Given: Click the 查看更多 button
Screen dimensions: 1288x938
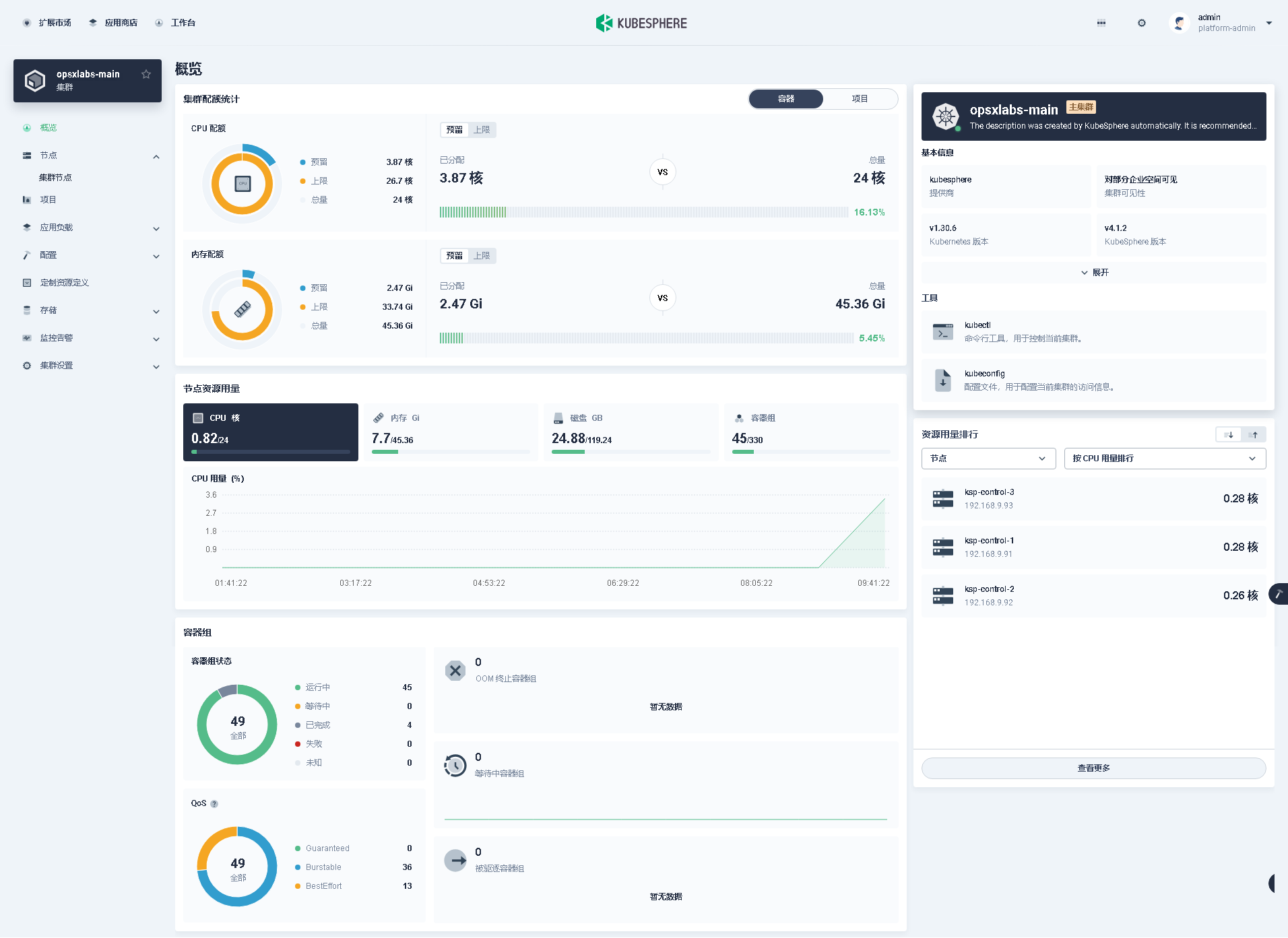Looking at the screenshot, I should (1094, 768).
